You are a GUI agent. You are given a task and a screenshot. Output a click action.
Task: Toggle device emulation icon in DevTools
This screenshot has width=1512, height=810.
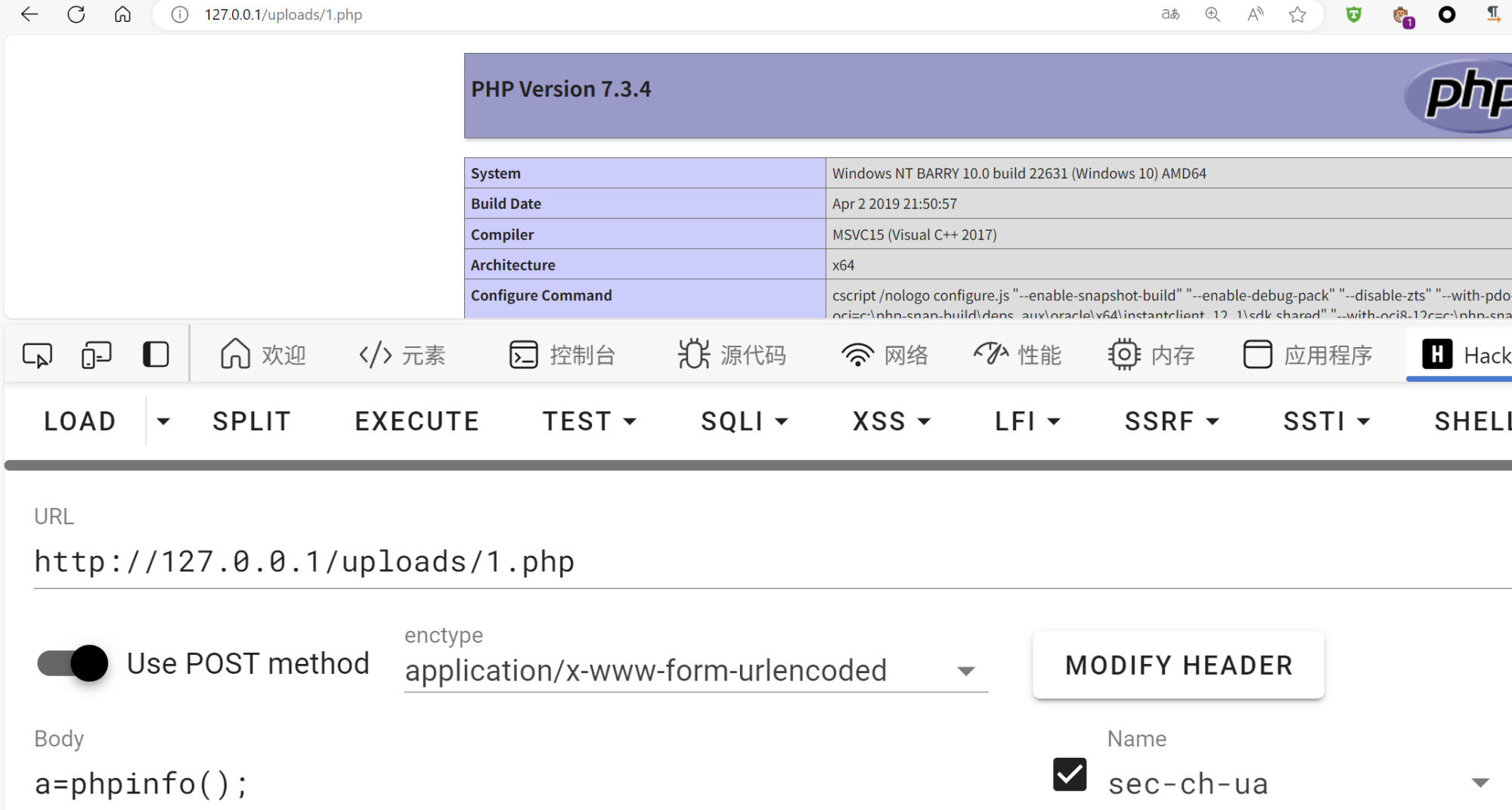coord(96,355)
